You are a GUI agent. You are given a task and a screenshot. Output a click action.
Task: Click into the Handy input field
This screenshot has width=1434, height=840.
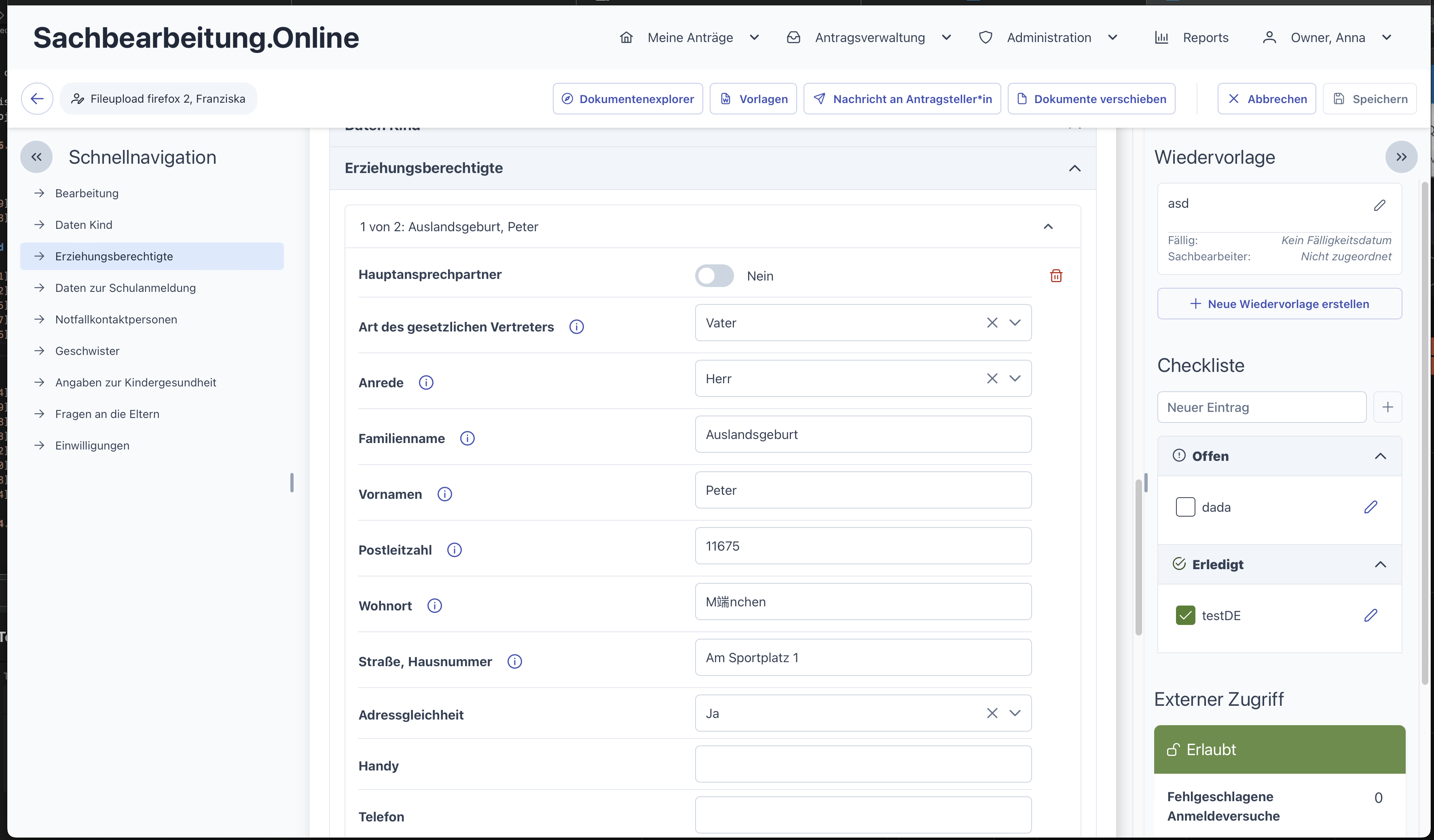(863, 764)
